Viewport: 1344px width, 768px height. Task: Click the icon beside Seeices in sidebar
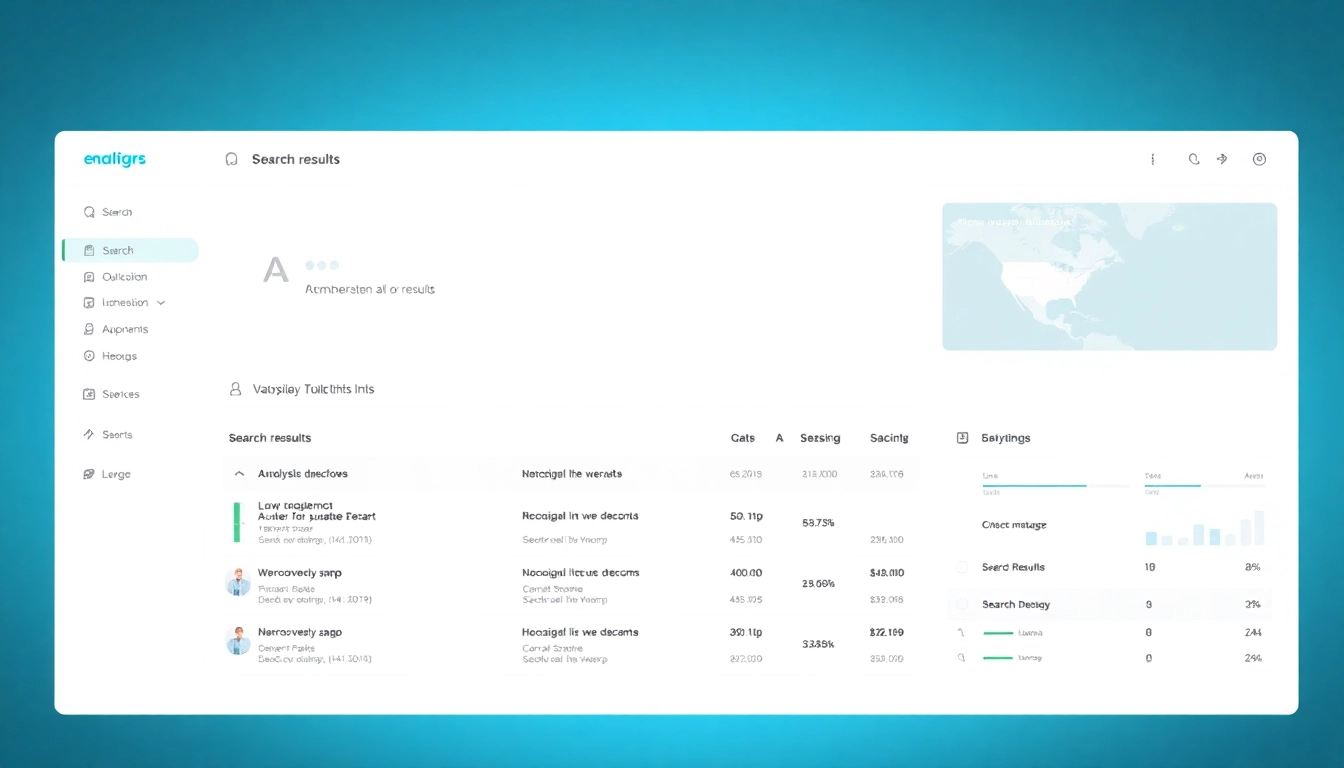[x=89, y=394]
